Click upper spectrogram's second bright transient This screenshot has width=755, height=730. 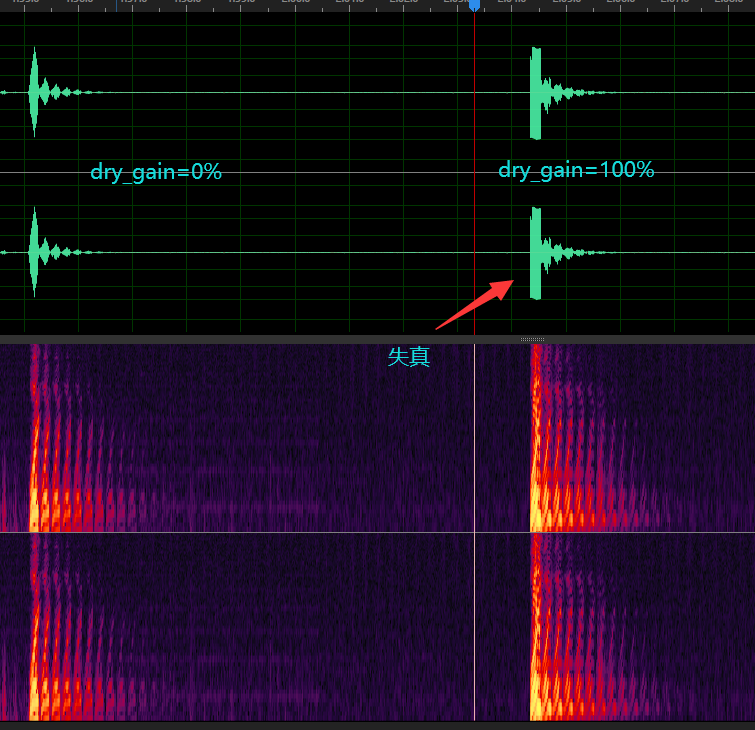536,438
